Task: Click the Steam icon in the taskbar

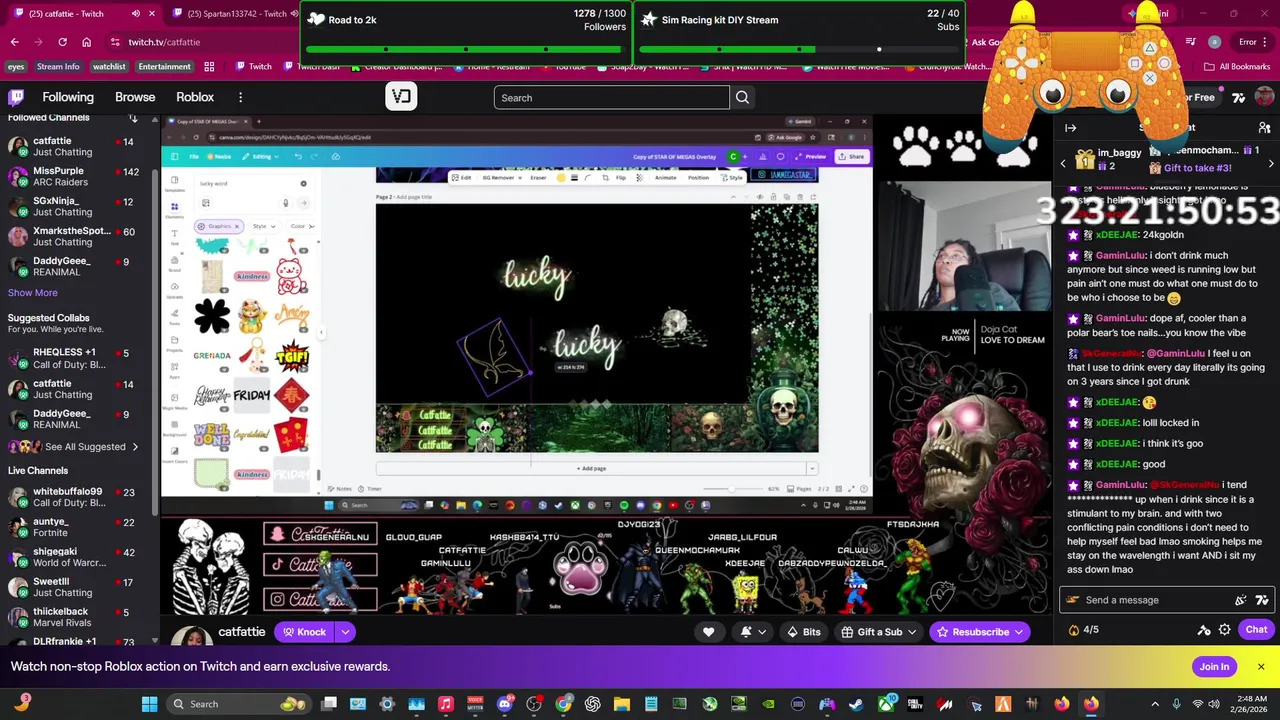Action: pyautogui.click(x=857, y=704)
